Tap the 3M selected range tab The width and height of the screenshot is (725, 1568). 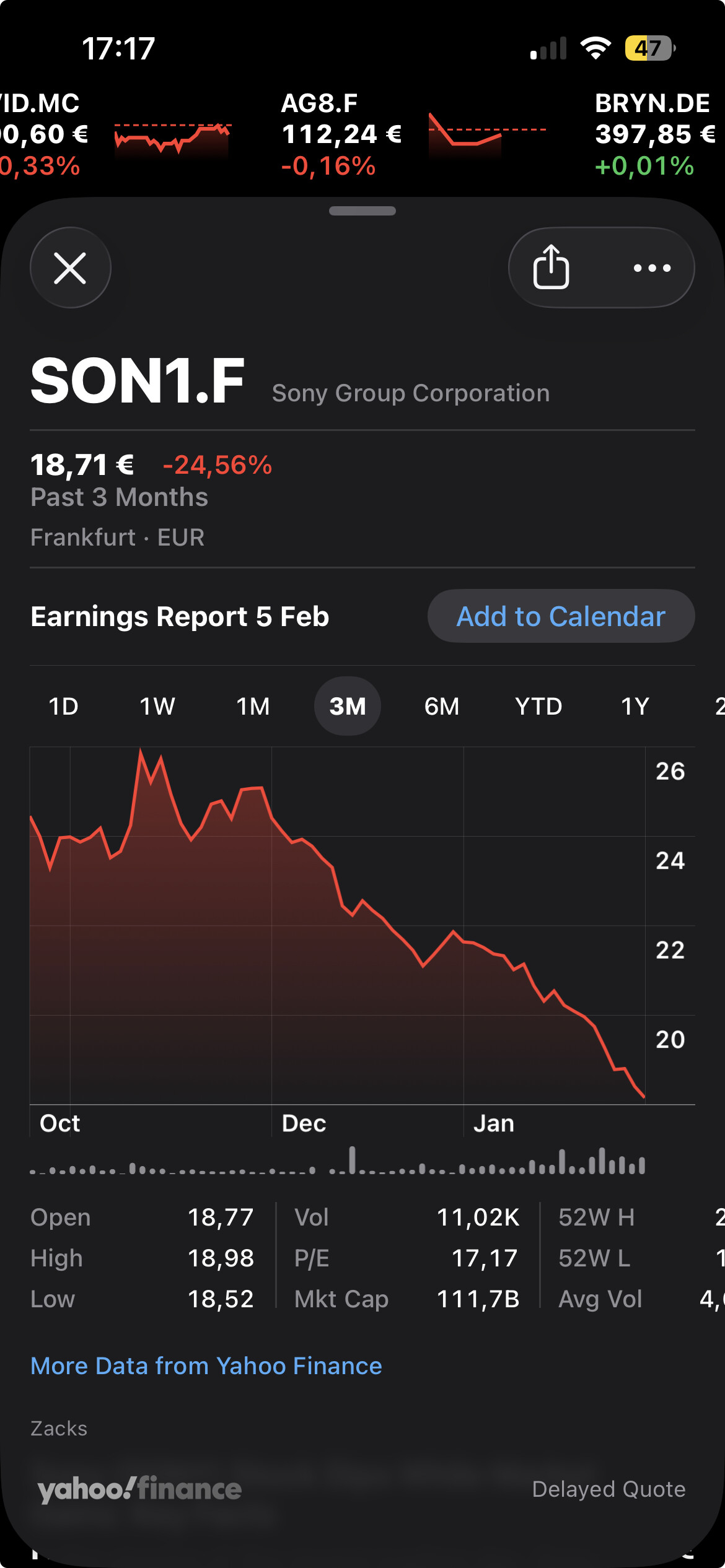point(348,707)
